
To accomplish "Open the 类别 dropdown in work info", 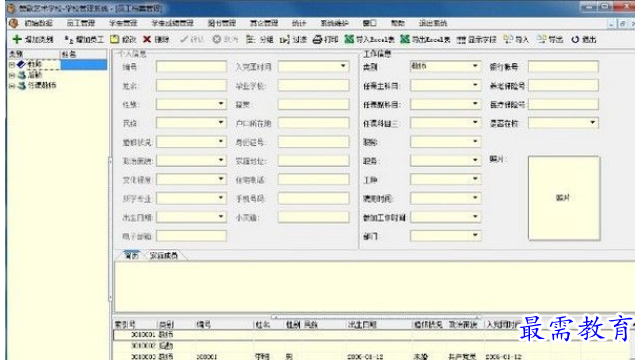I will 475,66.
